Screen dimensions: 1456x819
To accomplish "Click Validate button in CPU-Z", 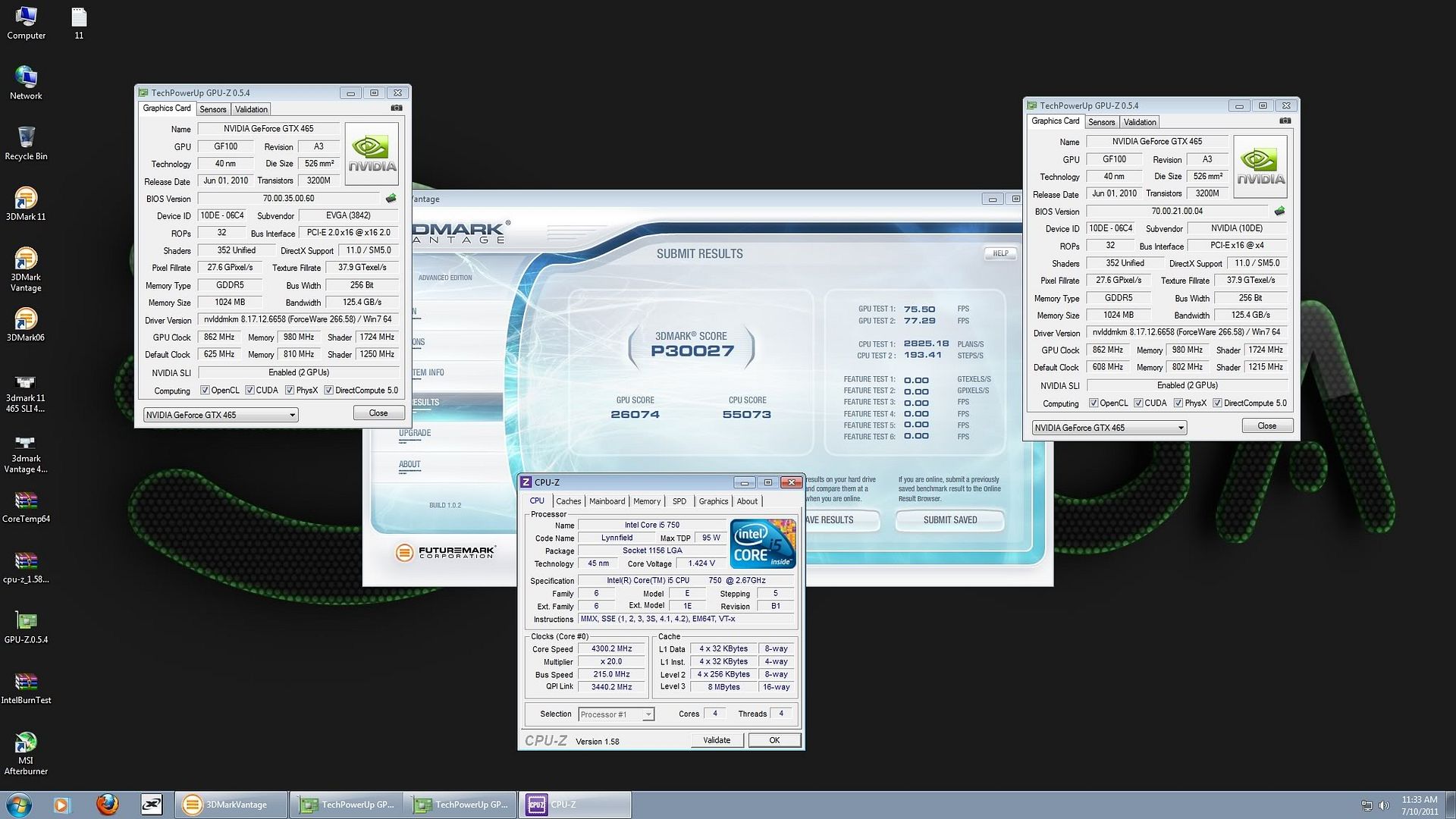I will pos(717,740).
